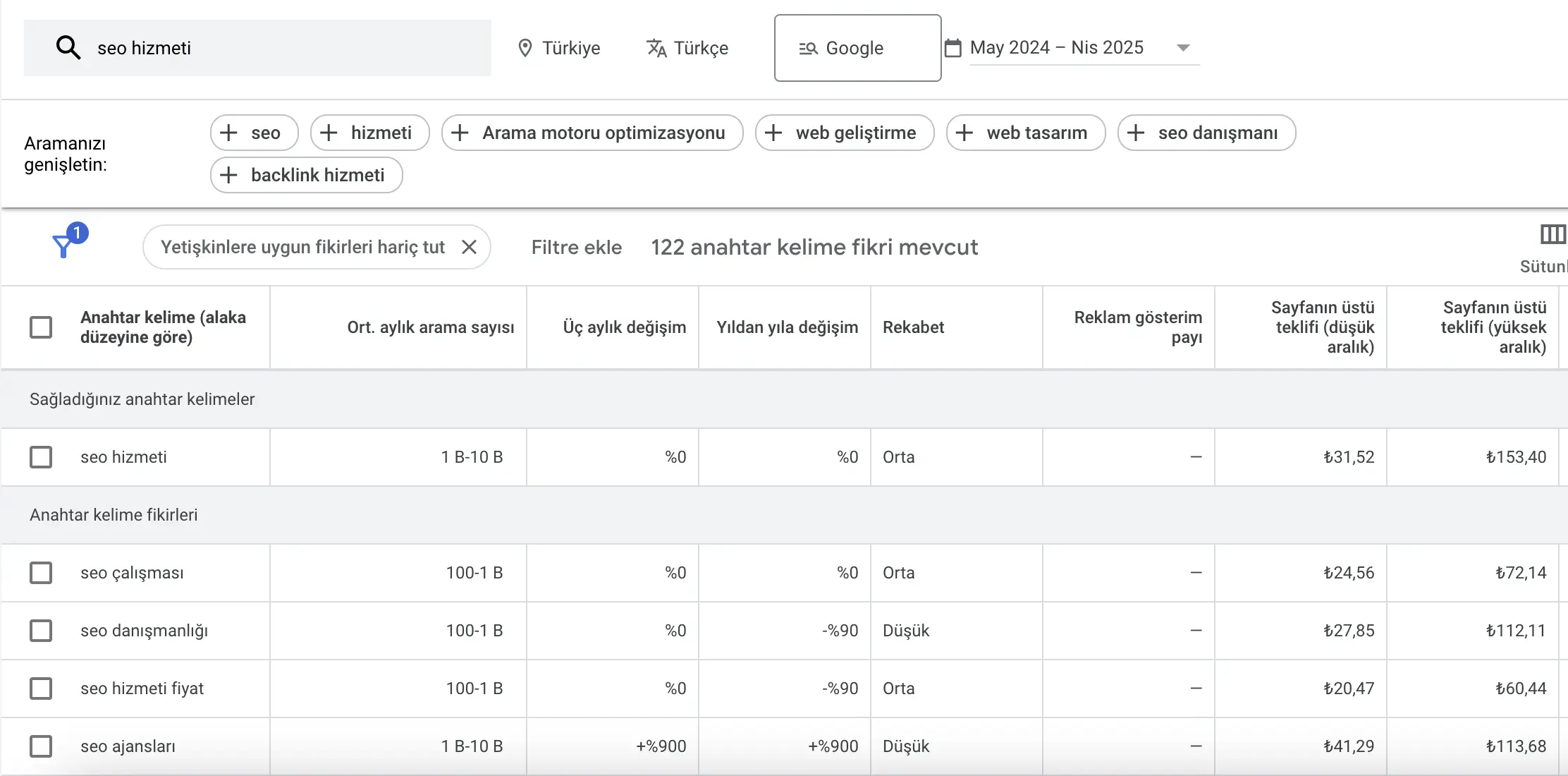Add 'seo' suggestion chip plus icon

click(x=228, y=133)
